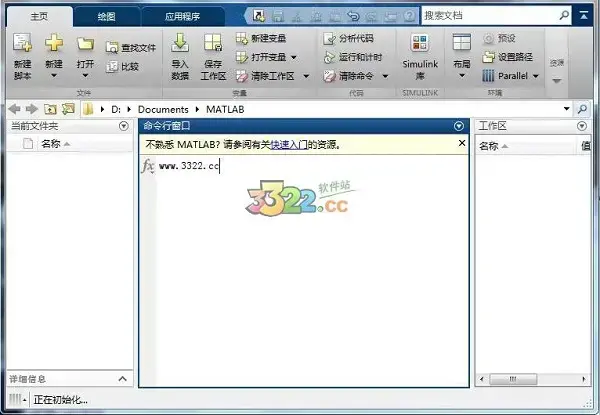
Task: Open the 打开变量 dropdown arrow
Action: coord(294,57)
